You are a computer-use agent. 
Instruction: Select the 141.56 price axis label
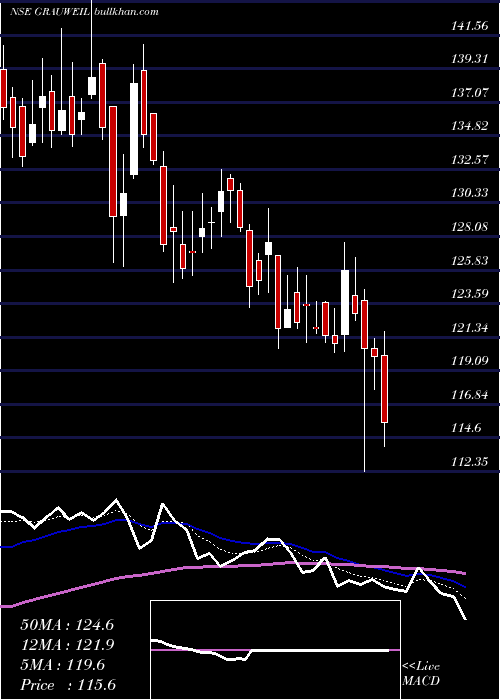click(x=470, y=26)
